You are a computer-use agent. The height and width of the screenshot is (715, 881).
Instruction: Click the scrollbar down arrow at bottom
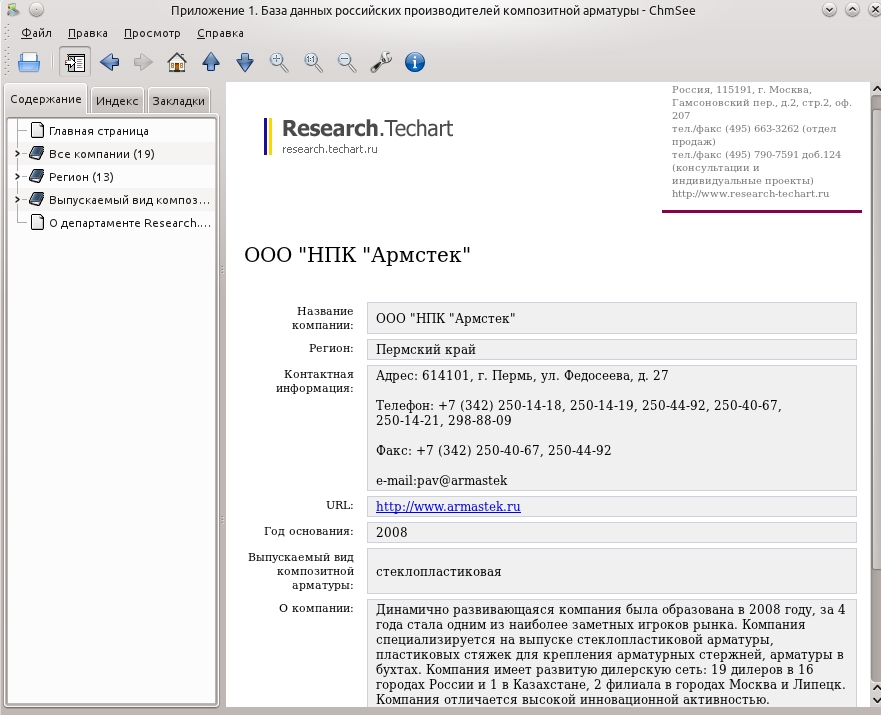(876, 700)
